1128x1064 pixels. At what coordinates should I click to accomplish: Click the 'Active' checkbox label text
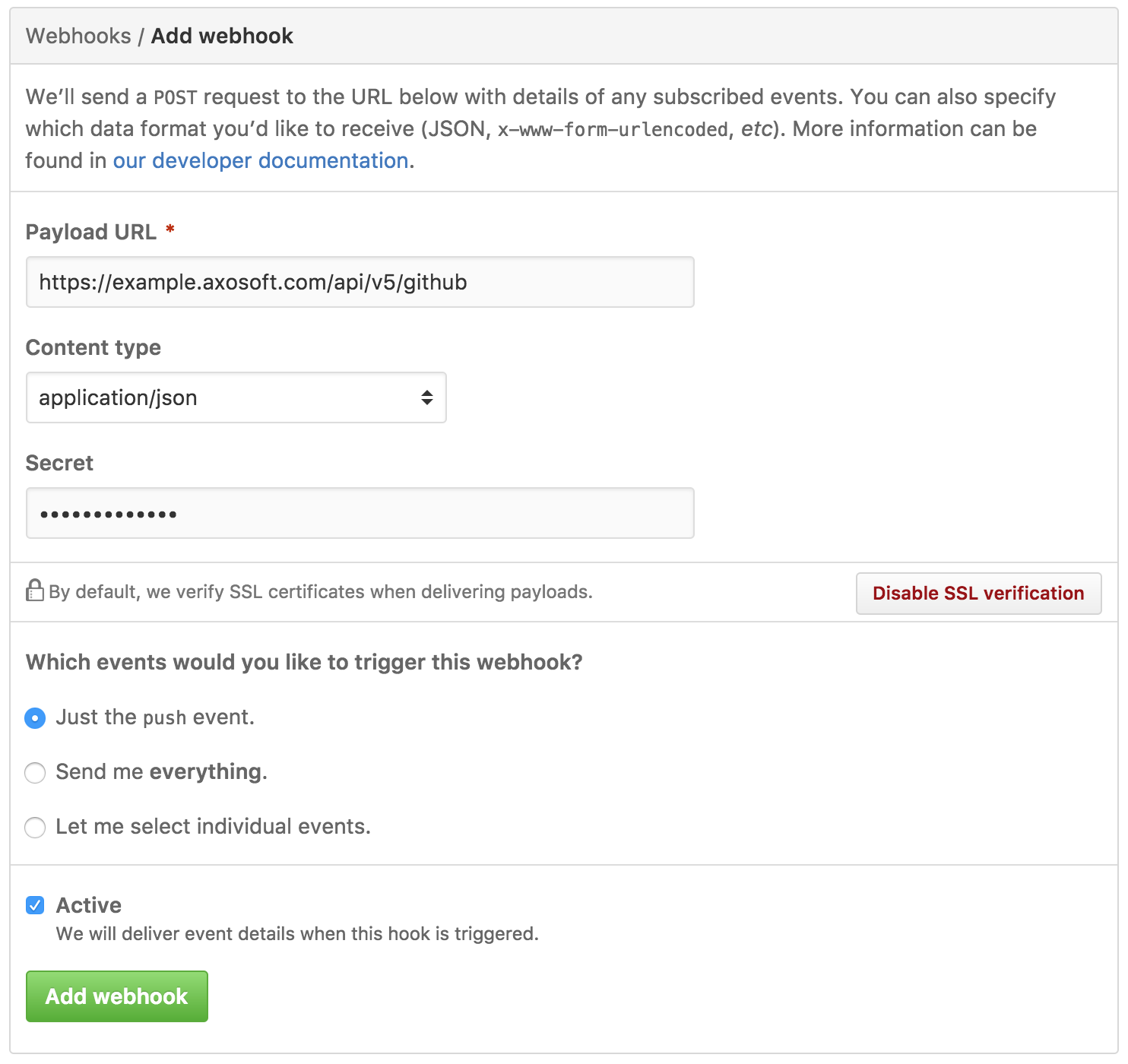(87, 904)
